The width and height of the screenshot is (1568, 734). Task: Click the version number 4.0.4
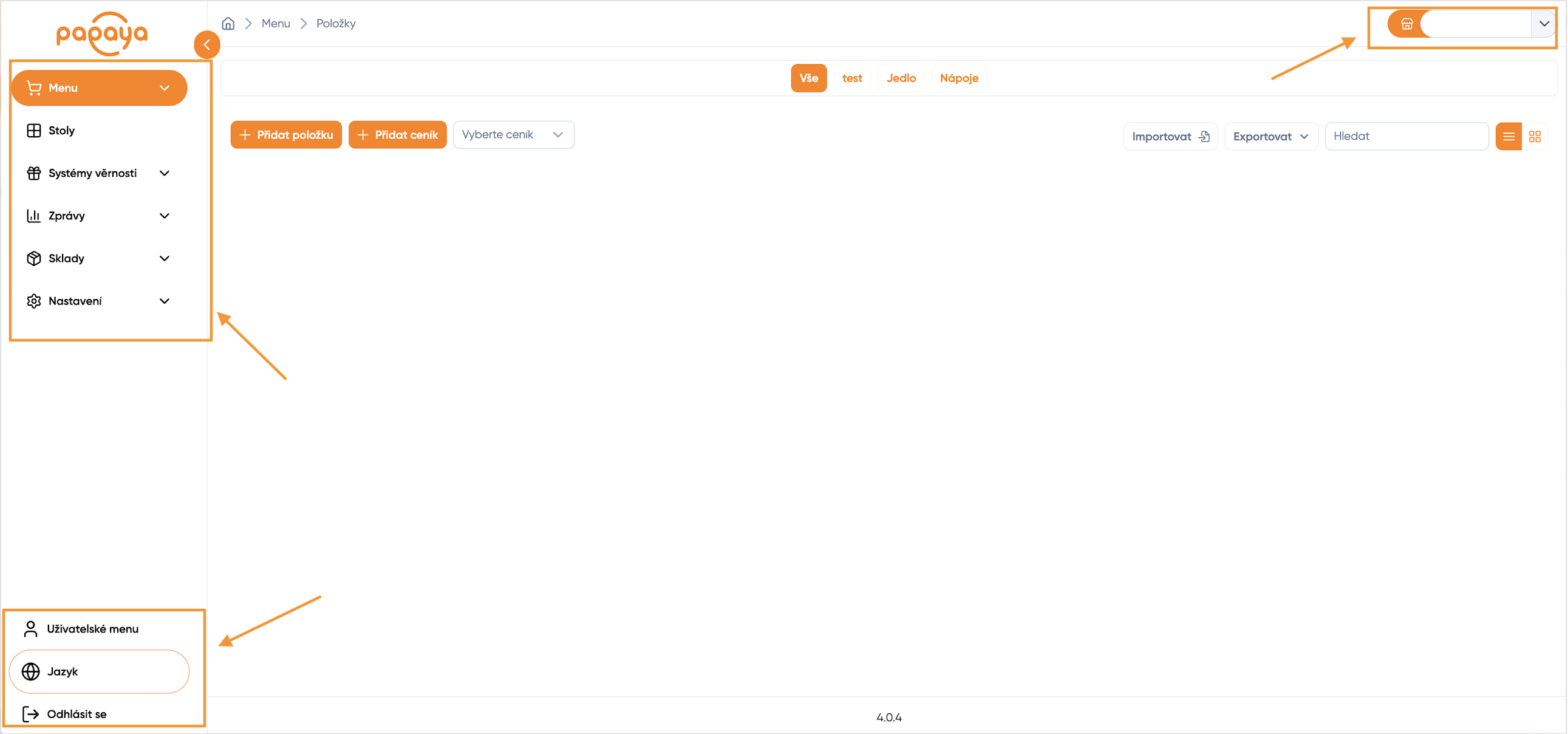pos(888,718)
